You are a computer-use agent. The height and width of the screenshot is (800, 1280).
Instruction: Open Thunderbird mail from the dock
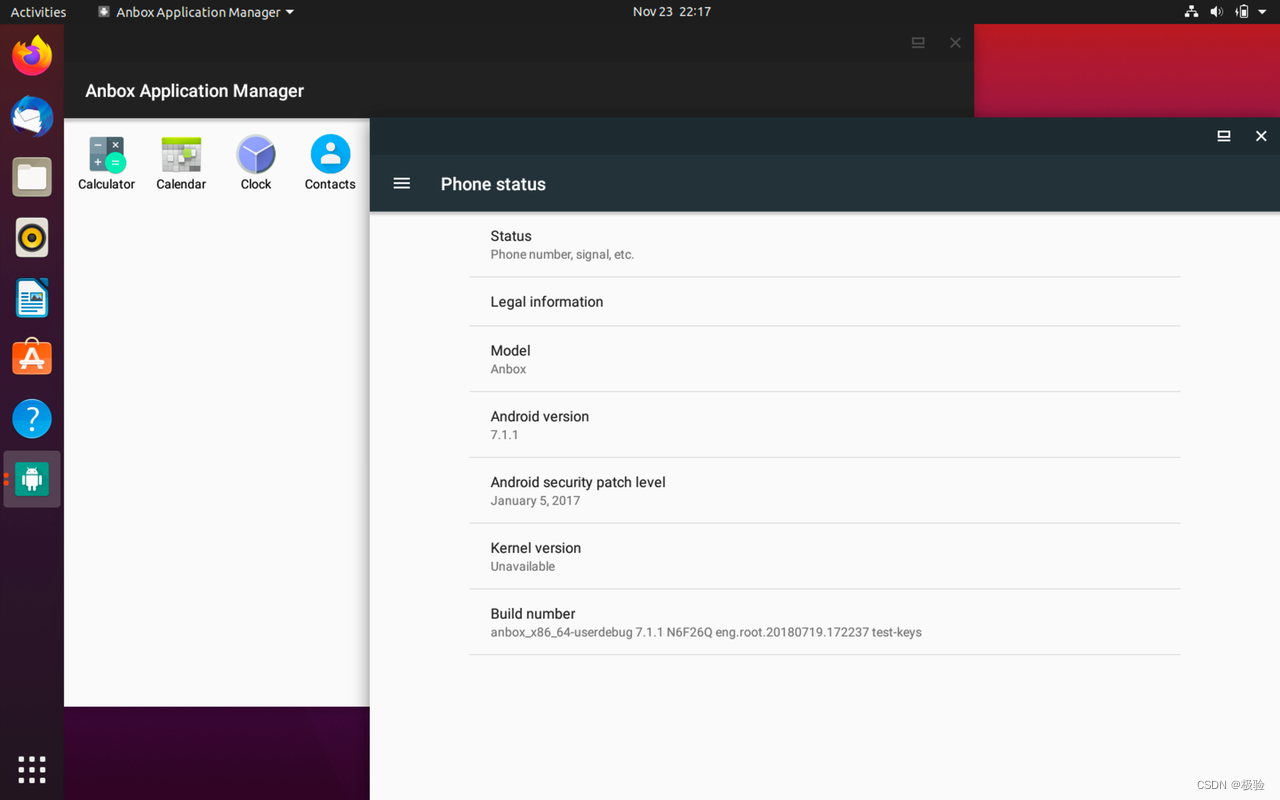(x=32, y=117)
